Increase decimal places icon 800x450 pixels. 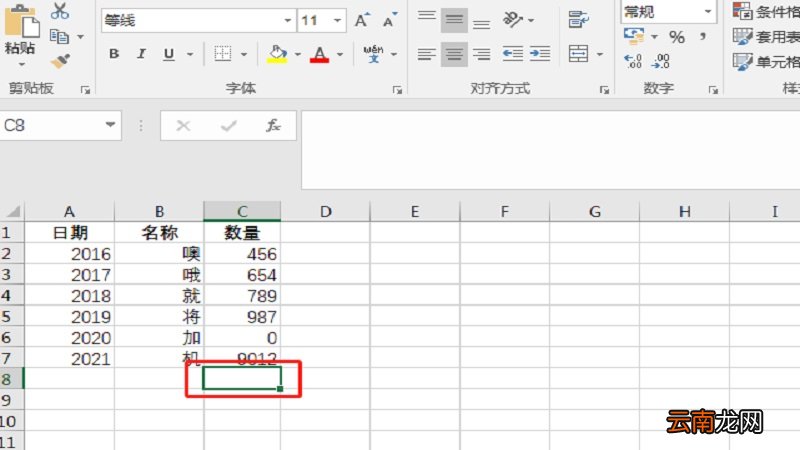click(x=633, y=62)
